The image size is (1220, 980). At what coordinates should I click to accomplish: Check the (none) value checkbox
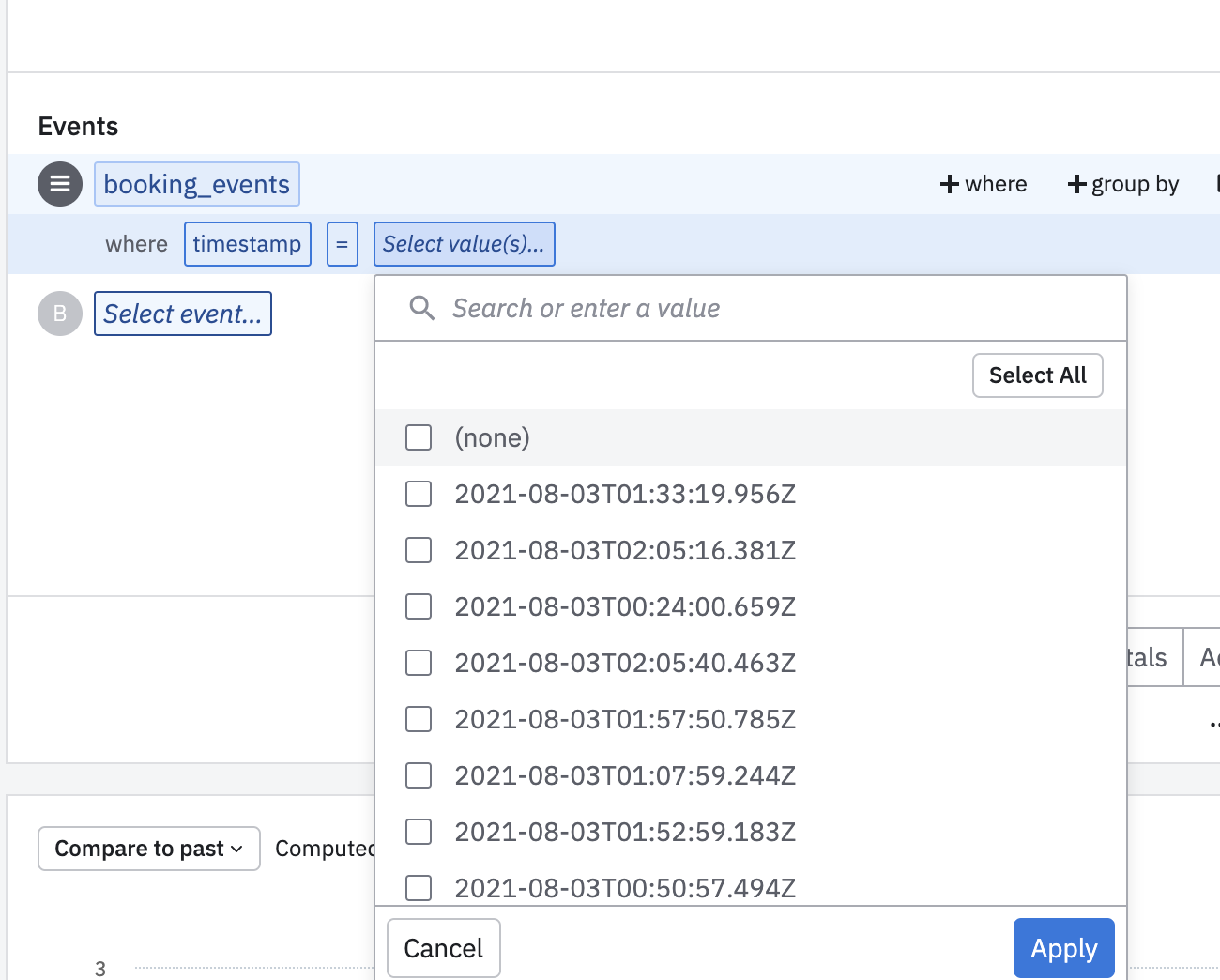(419, 437)
